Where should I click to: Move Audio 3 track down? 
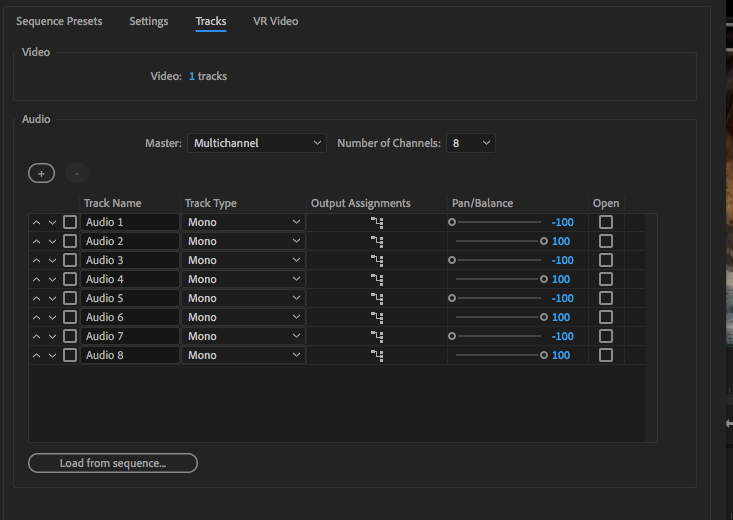pyautogui.click(x=53, y=260)
